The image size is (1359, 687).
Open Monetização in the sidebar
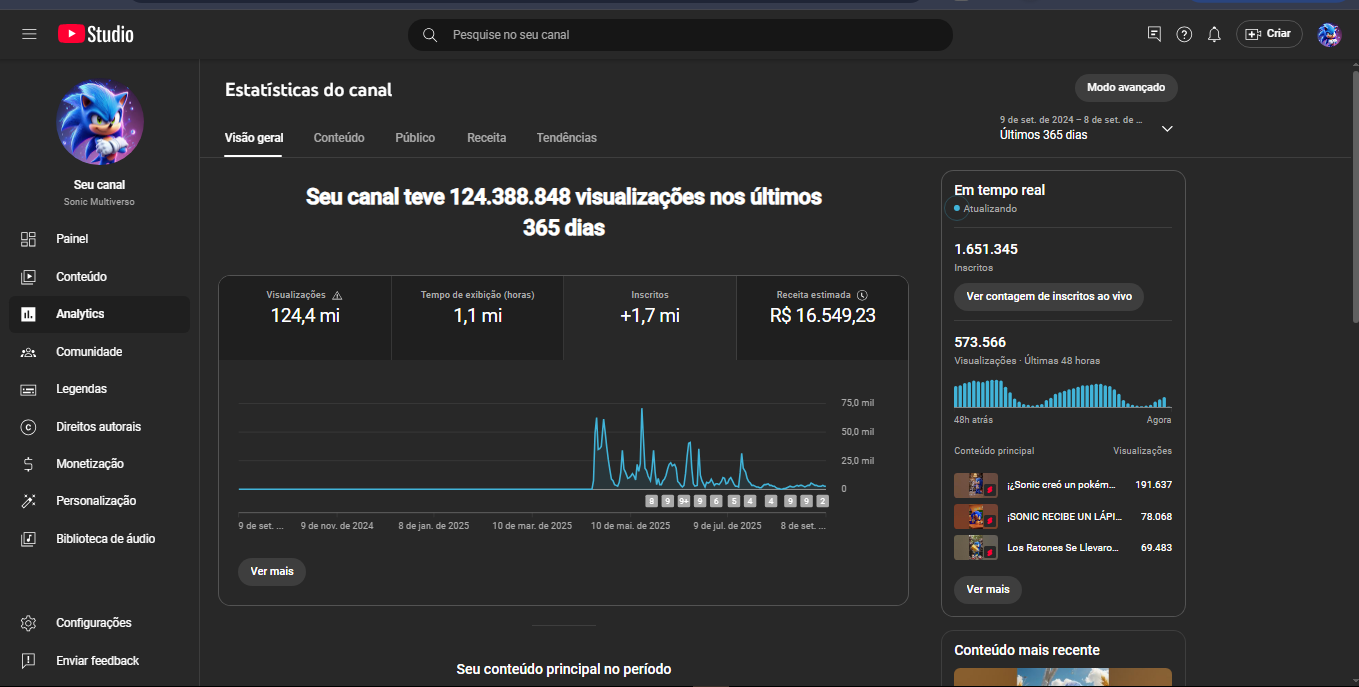[x=90, y=464]
